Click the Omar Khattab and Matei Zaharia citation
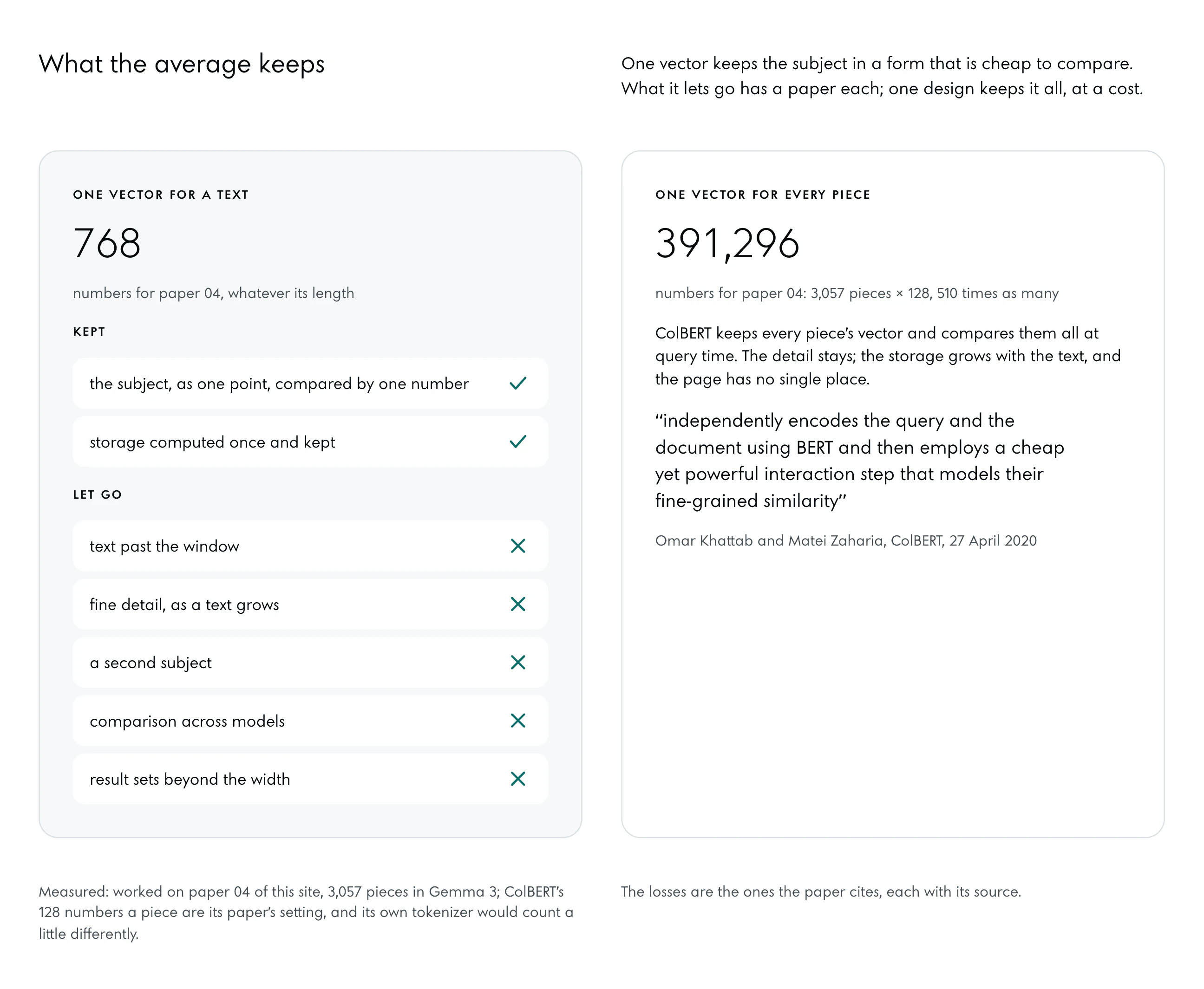 [x=845, y=540]
